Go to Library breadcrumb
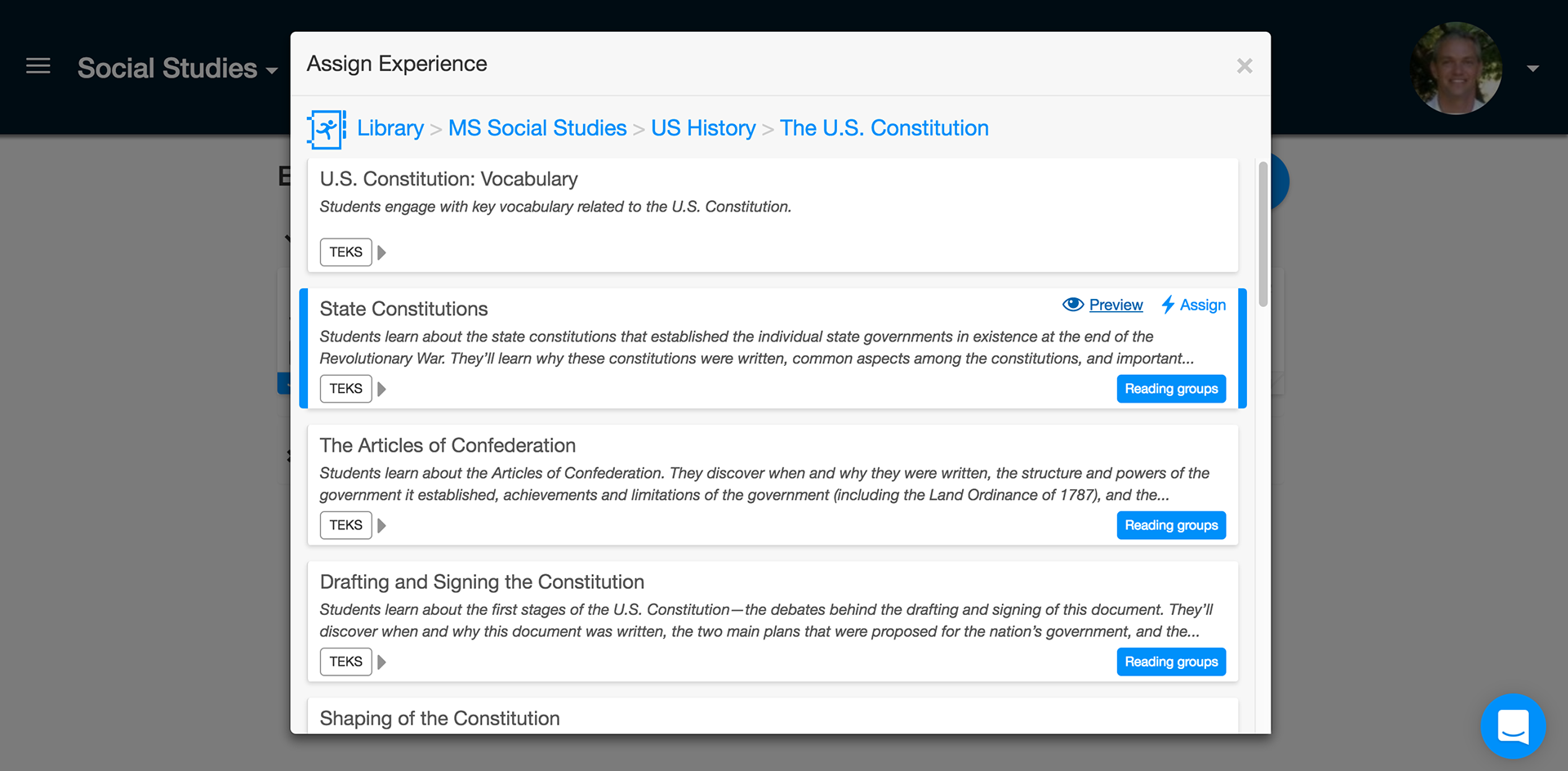The image size is (1568, 771). click(x=390, y=128)
